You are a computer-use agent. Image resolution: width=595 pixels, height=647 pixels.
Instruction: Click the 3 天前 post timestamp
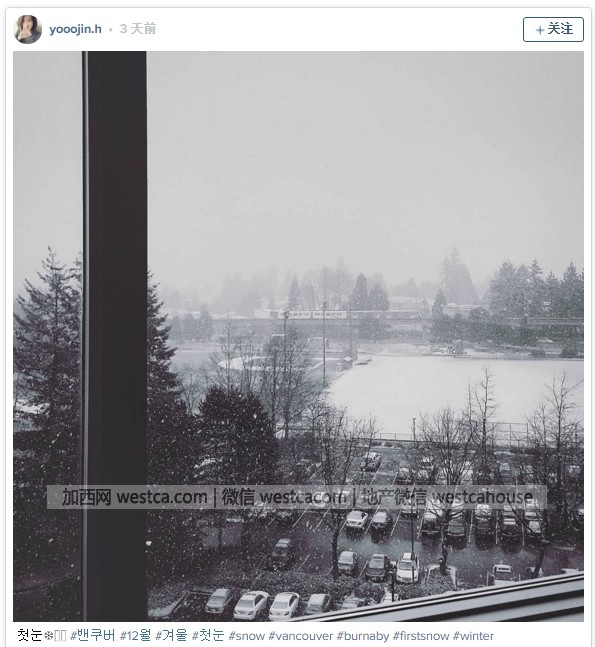click(138, 29)
